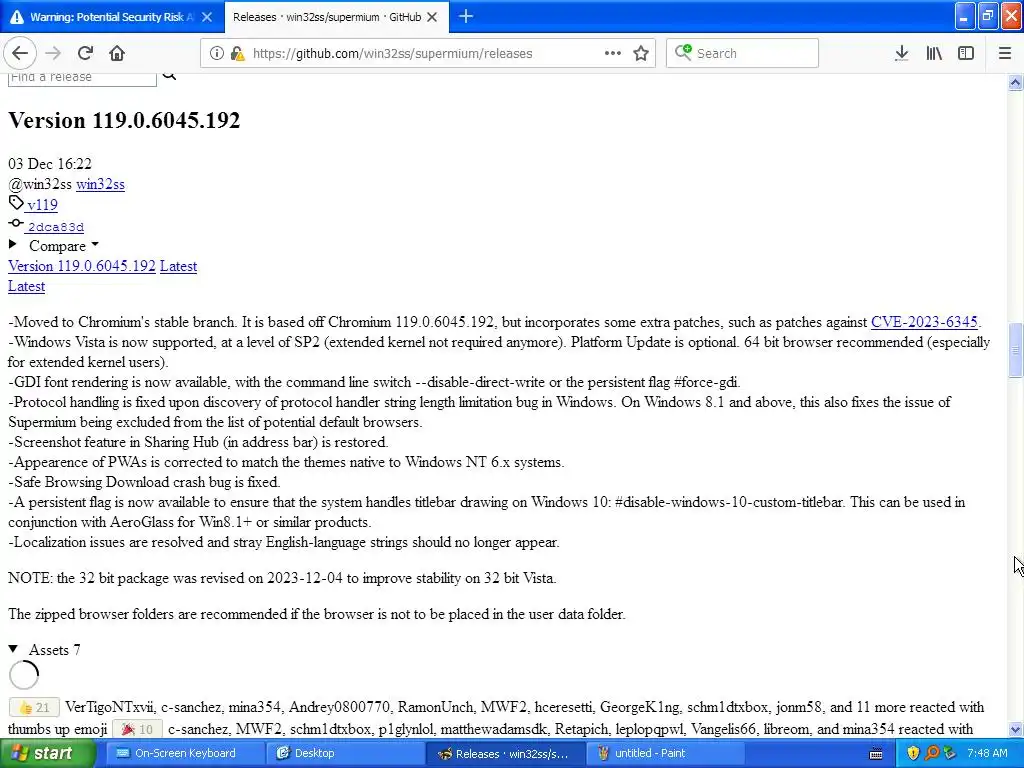Click the Latest link beside version link

coord(178,266)
